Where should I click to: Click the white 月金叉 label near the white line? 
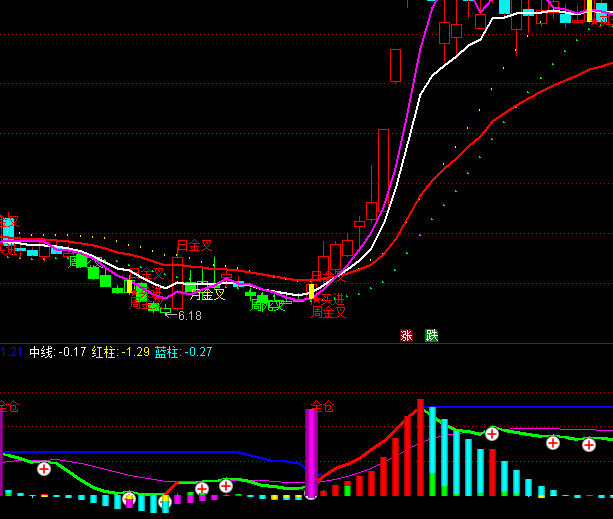207,294
